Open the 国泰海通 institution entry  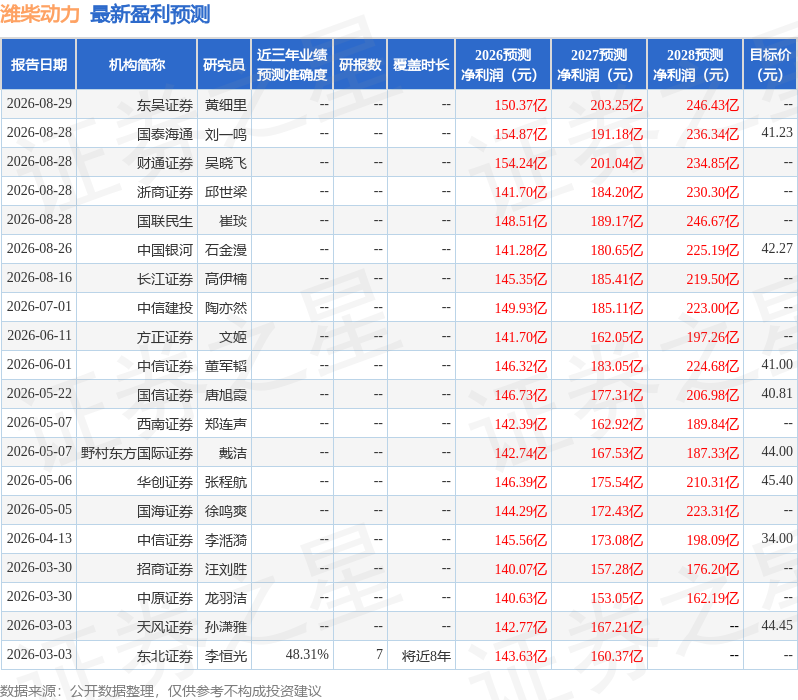point(165,134)
